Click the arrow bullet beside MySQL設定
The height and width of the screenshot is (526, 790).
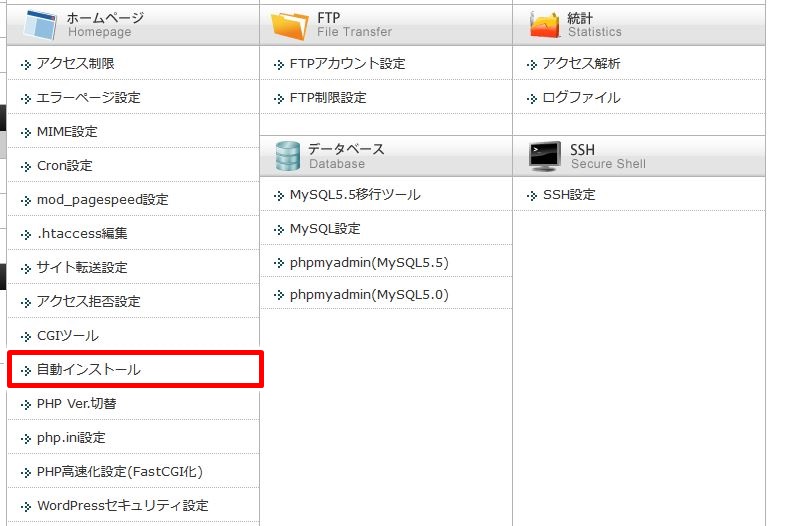coord(279,230)
